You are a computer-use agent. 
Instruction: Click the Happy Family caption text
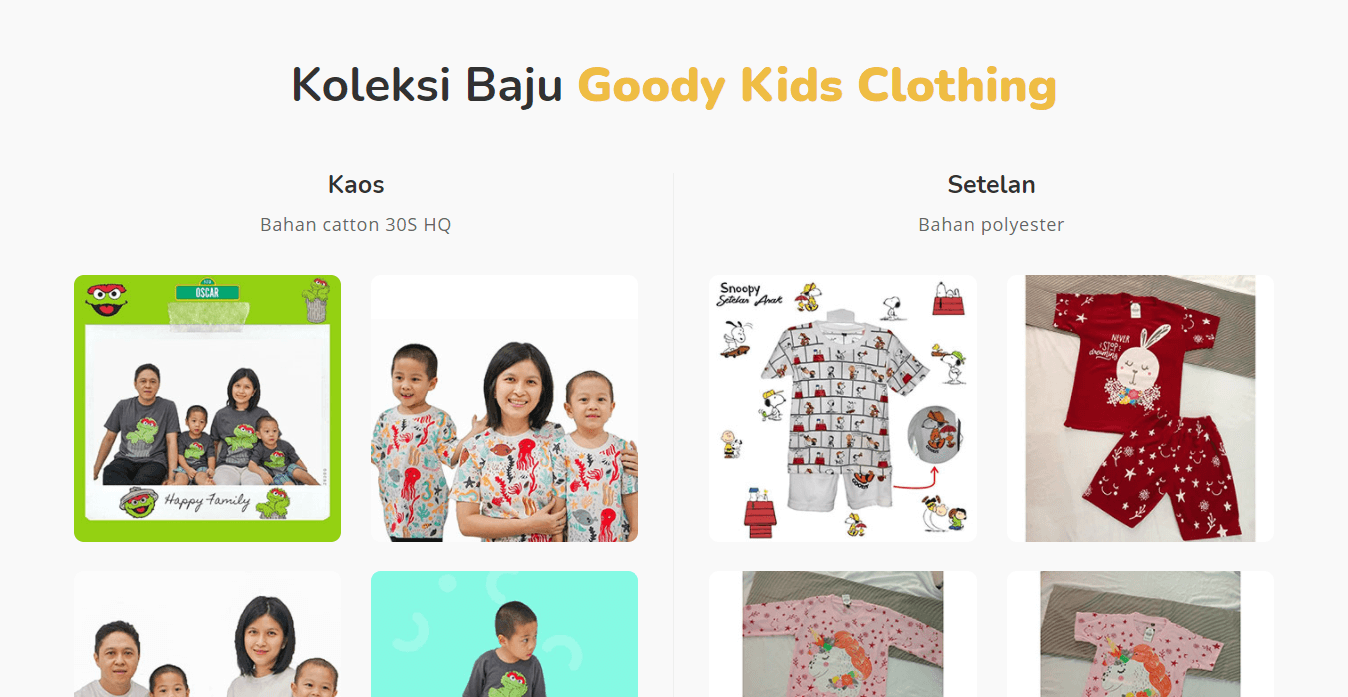pyautogui.click(x=205, y=500)
